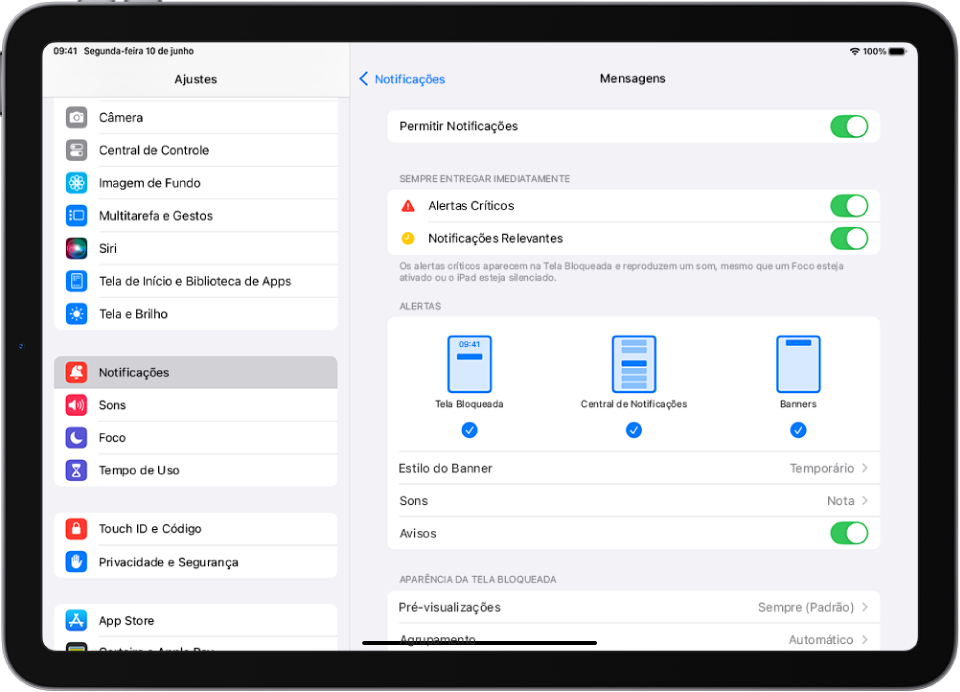960x692 pixels.
Task: Select the Banners alert preview
Action: [798, 364]
